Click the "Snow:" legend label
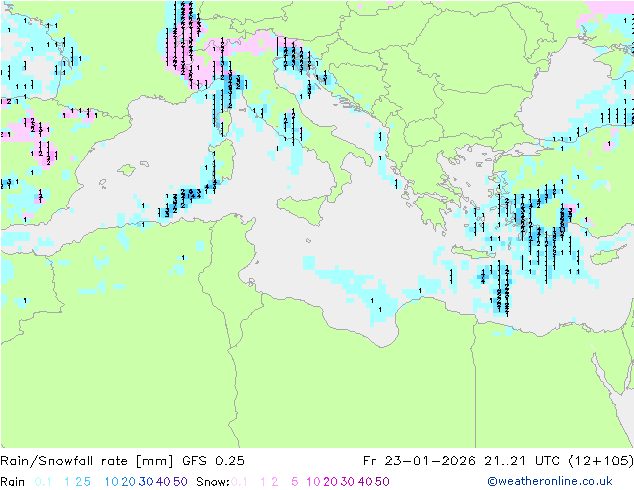The height and width of the screenshot is (490, 634). click(213, 482)
